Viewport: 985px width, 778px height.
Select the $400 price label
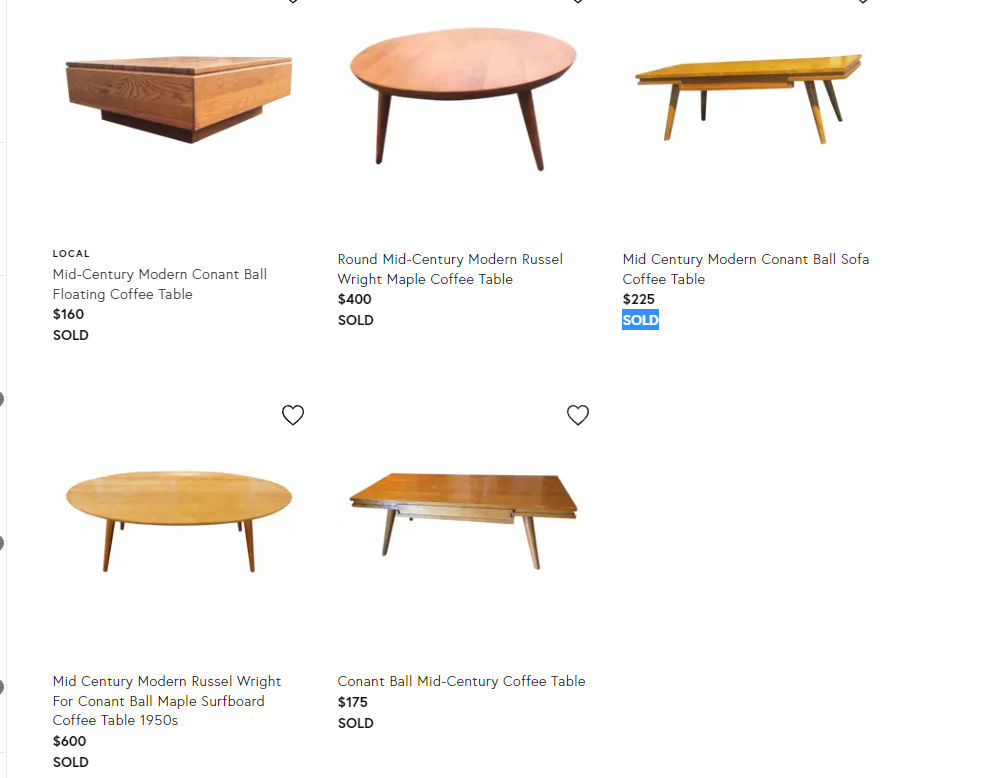[x=354, y=299]
